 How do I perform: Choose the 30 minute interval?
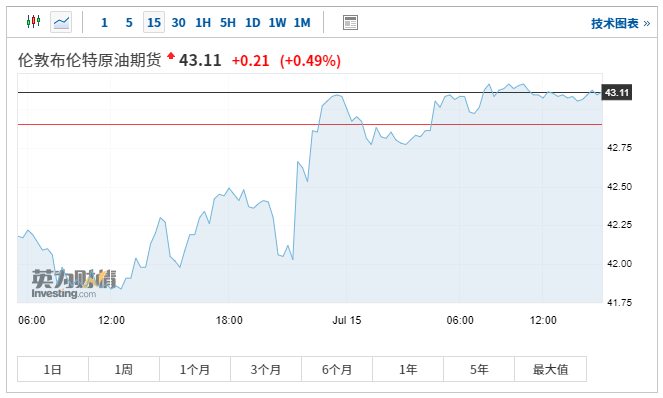pyautogui.click(x=178, y=22)
